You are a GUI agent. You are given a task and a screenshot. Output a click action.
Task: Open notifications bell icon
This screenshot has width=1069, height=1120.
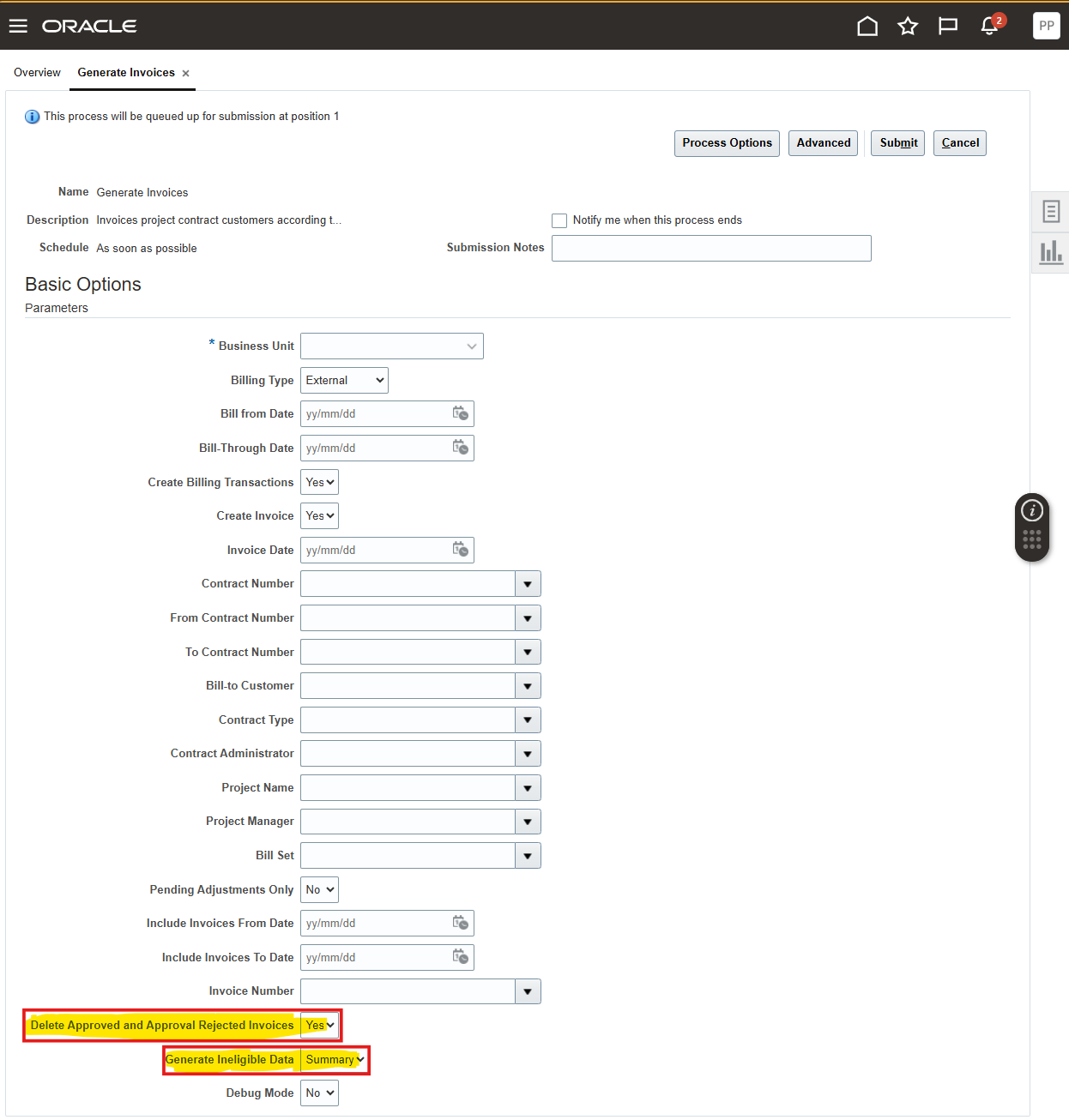(989, 26)
